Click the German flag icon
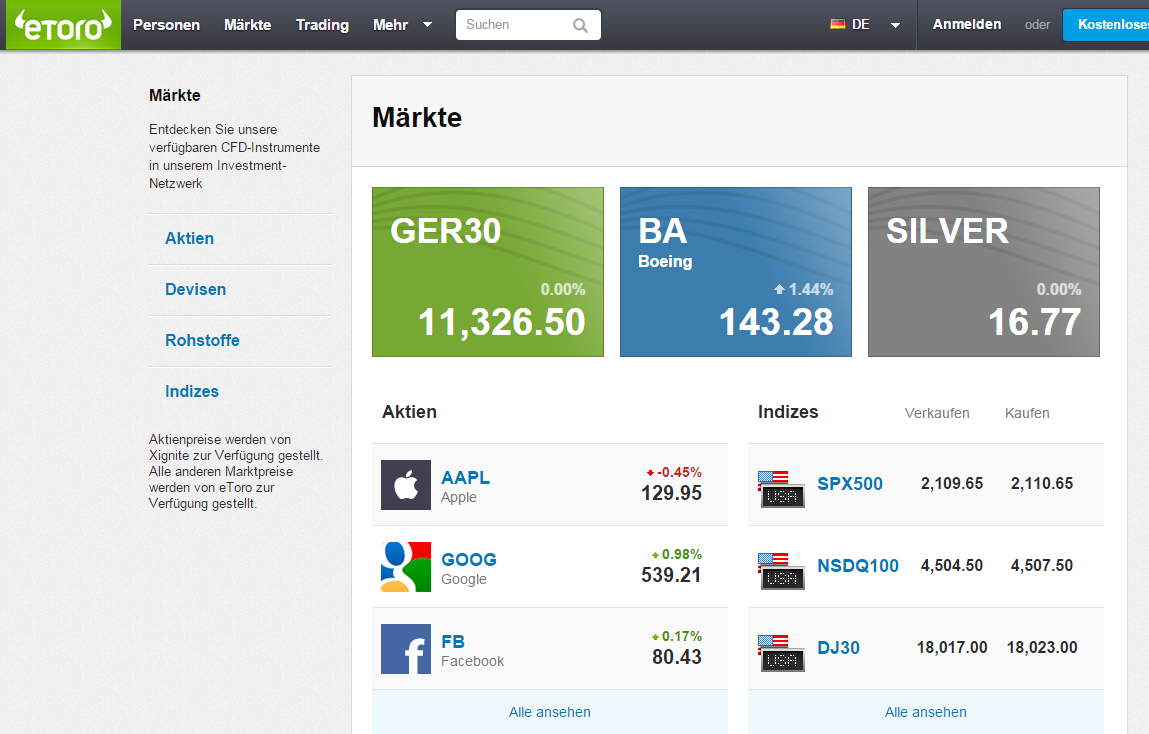This screenshot has height=734, width=1149. tap(838, 24)
